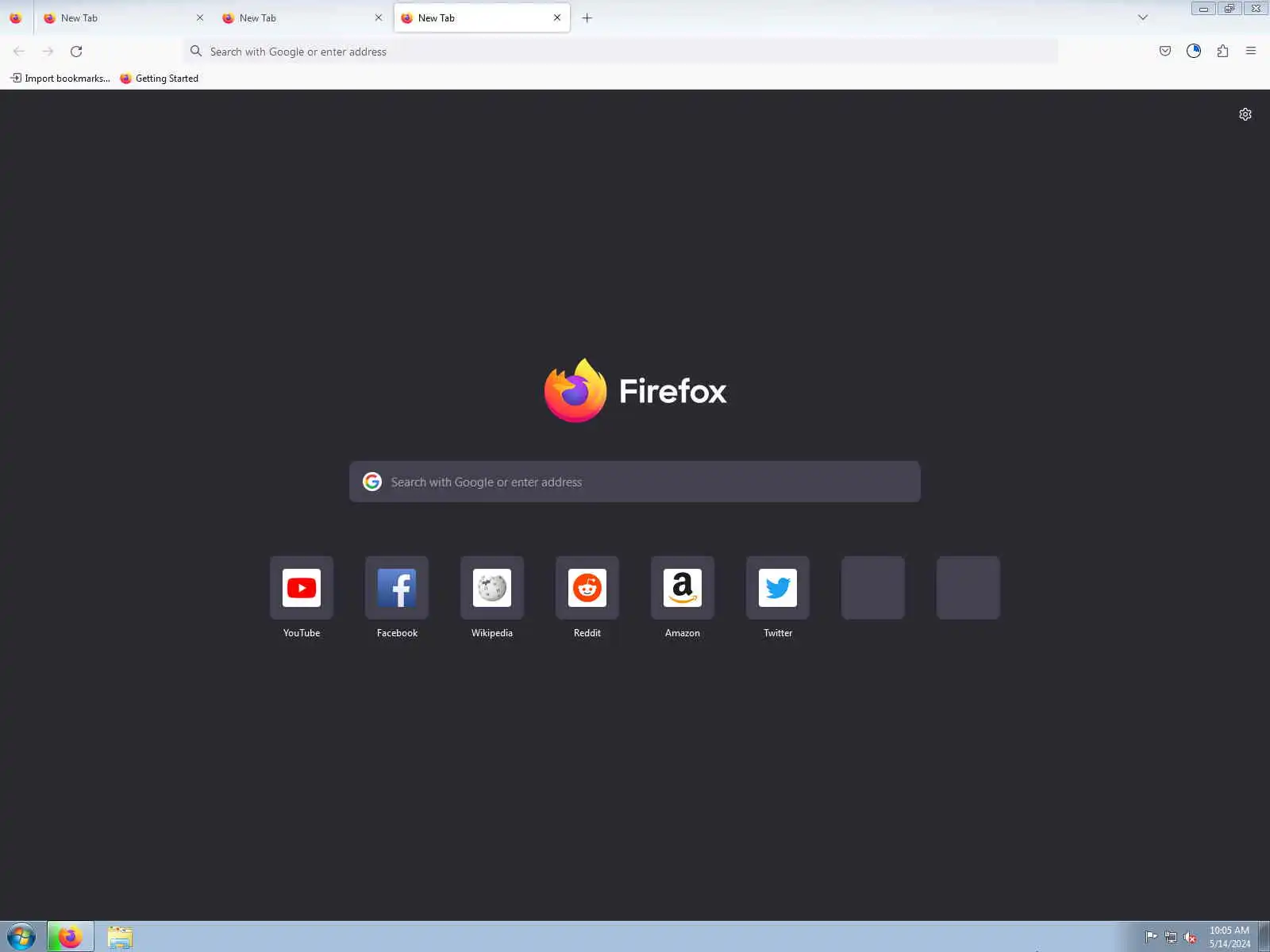Image resolution: width=1270 pixels, height=952 pixels.
Task: Open the taskbar clock and date
Action: [1230, 937]
